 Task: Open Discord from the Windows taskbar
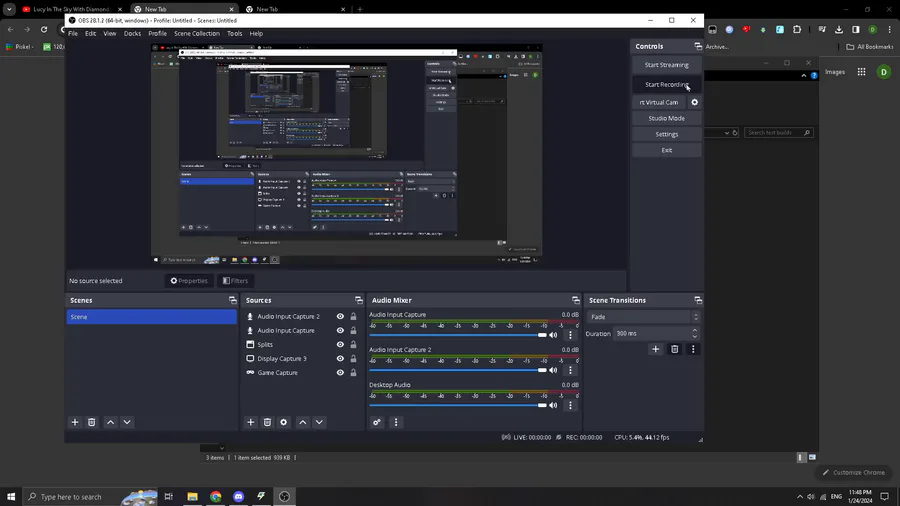point(238,497)
